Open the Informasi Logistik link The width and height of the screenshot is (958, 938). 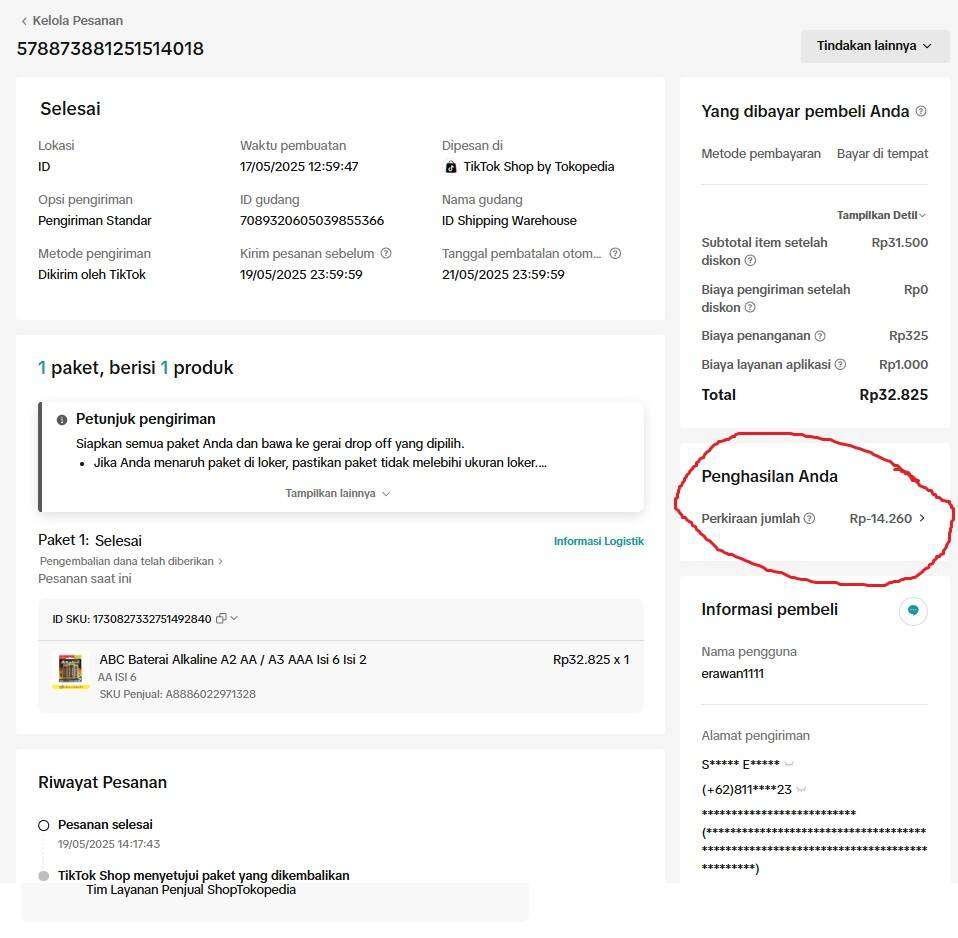click(599, 541)
